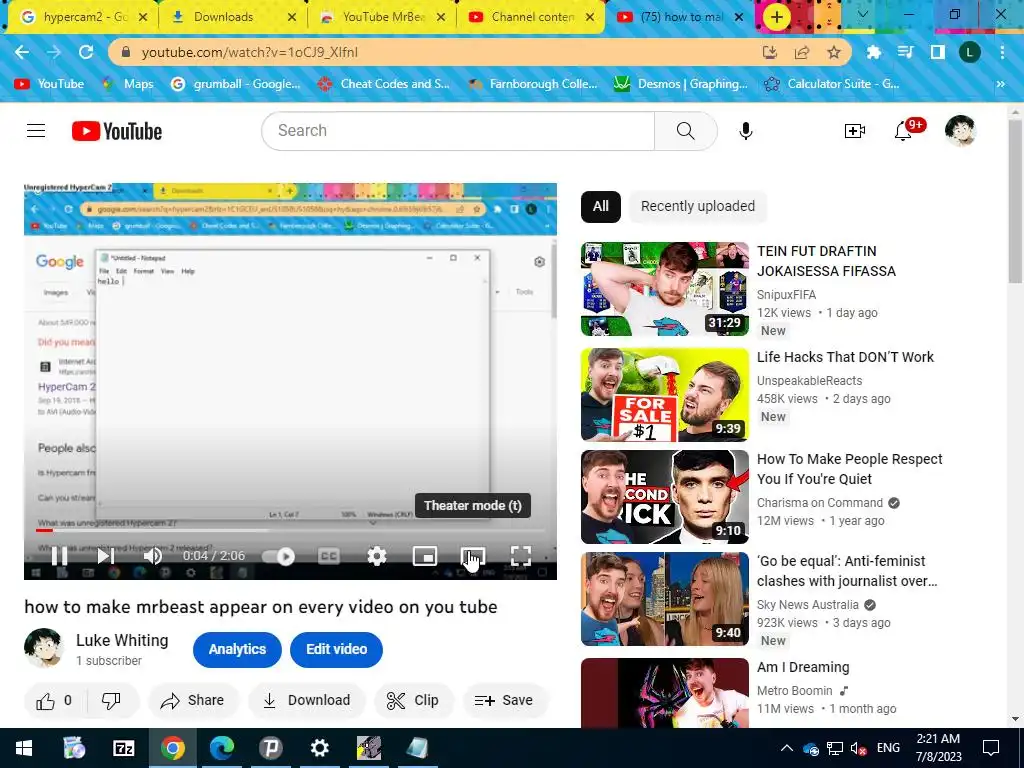
Task: Click the YouTube search field
Action: [x=458, y=131]
